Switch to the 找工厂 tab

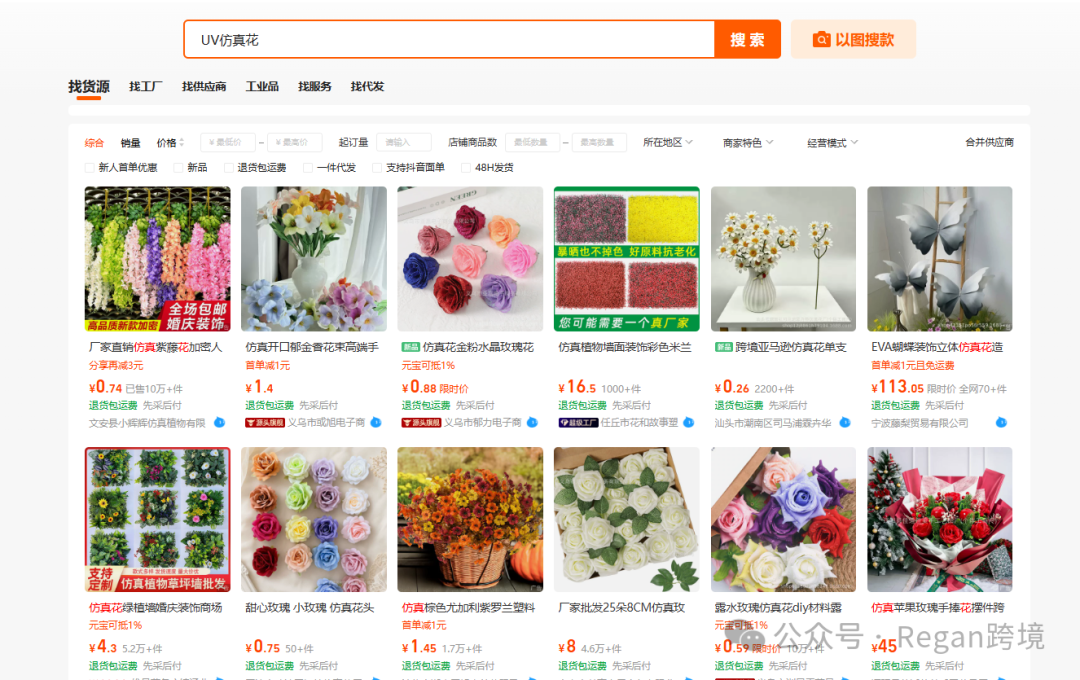145,86
